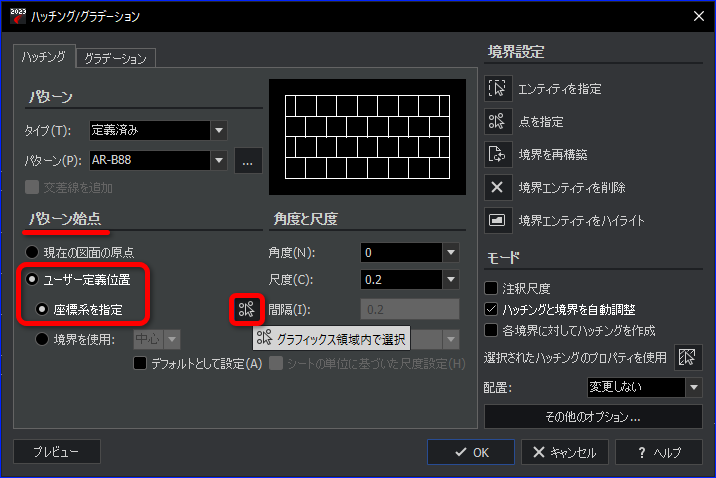
Task: Check デフォルトとして設定(A)
Action: coord(140,363)
